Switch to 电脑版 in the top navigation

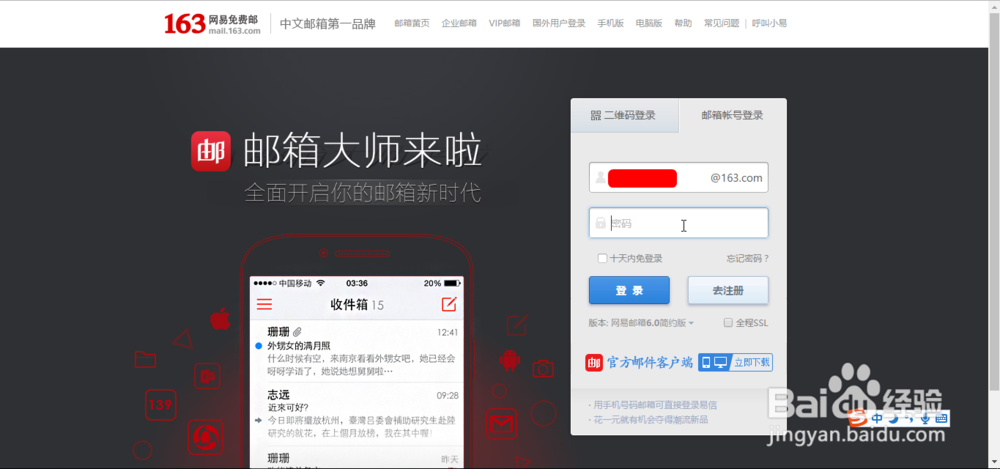(649, 23)
